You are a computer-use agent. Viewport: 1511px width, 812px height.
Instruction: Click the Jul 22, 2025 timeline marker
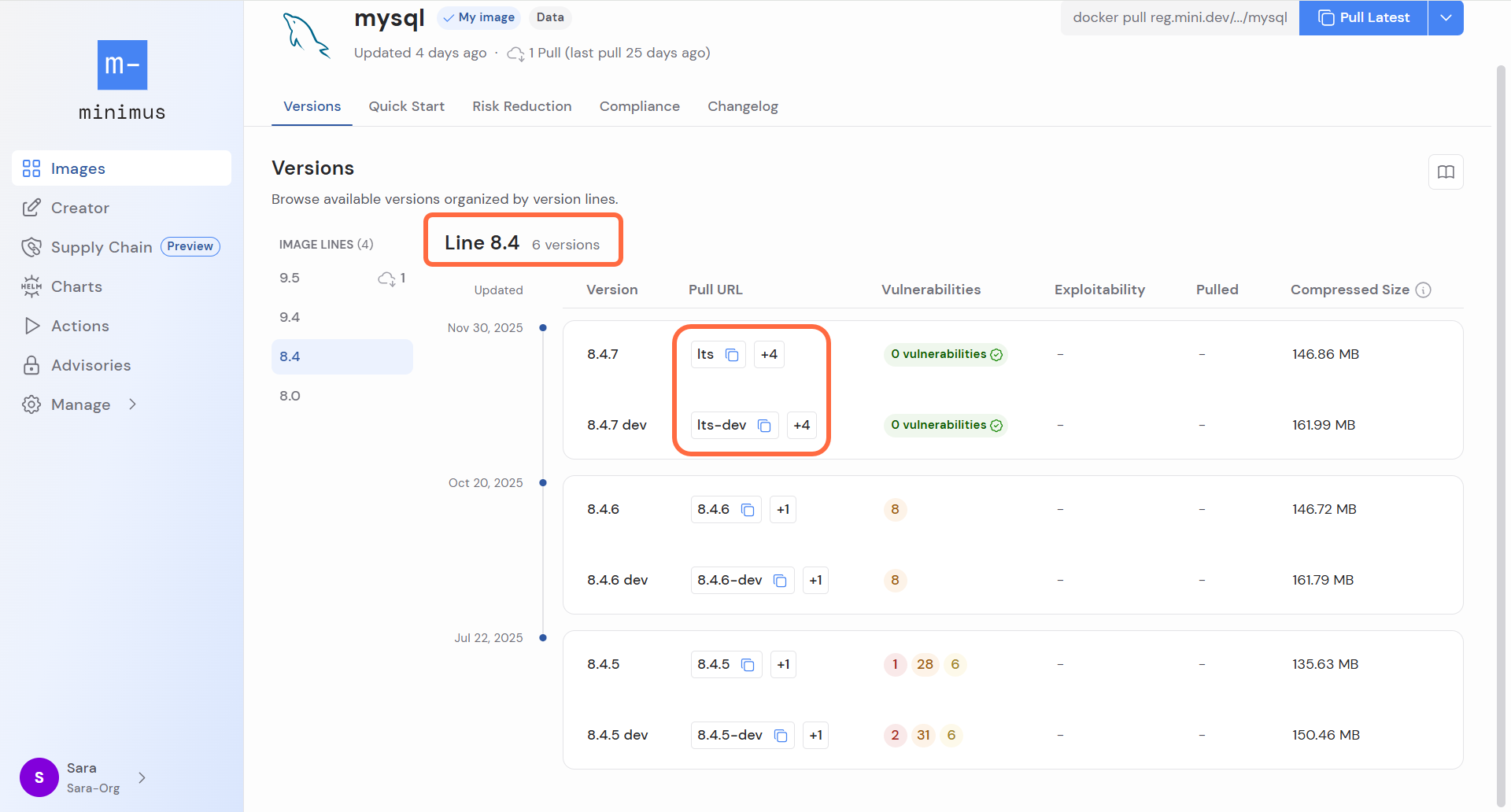pos(543,637)
